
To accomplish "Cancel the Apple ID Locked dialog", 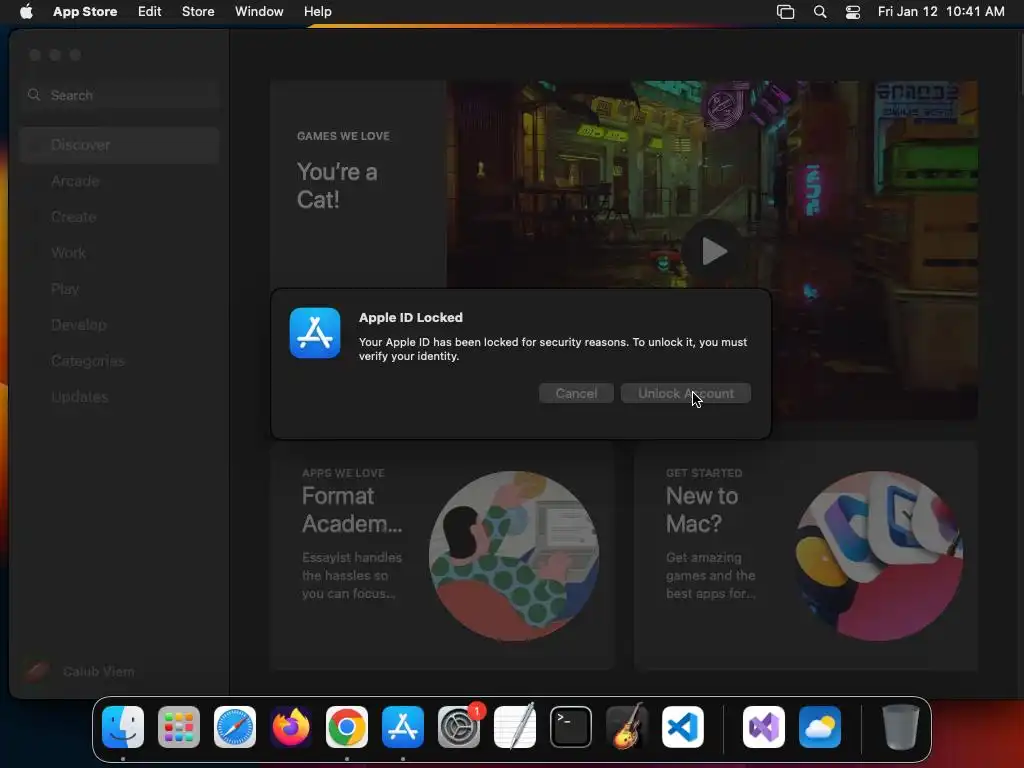I will 576,393.
